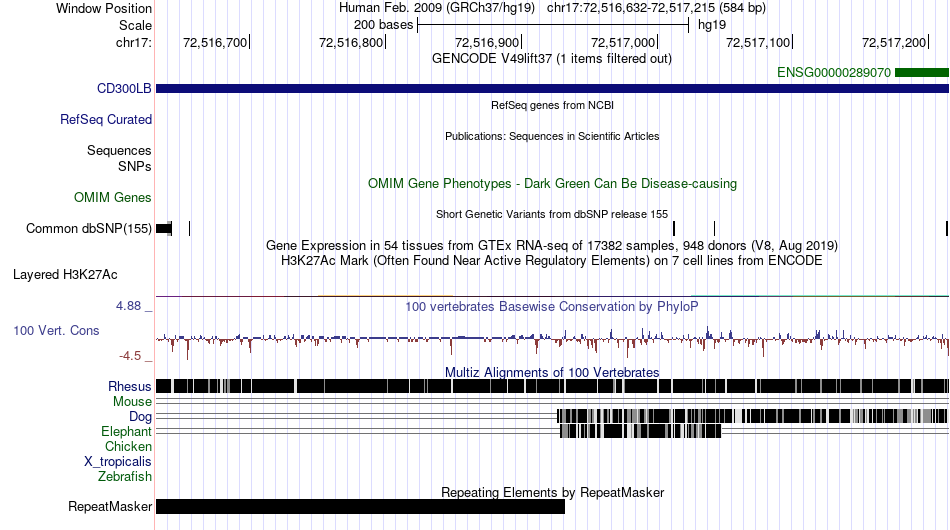Click the chr17:72,516,632-72,517,215 position text

656,8
